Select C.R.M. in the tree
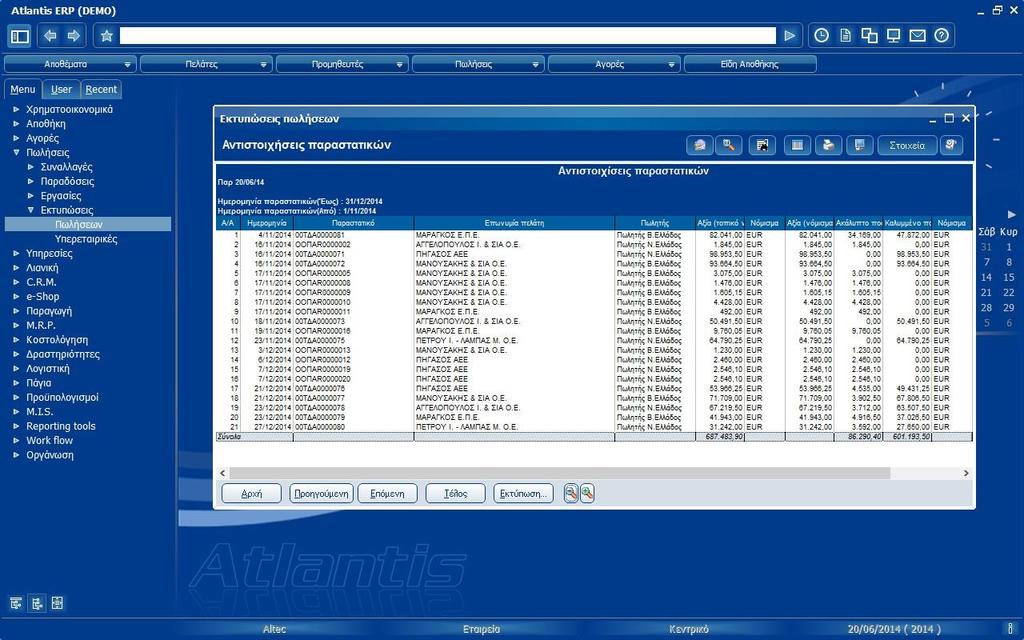 point(41,282)
